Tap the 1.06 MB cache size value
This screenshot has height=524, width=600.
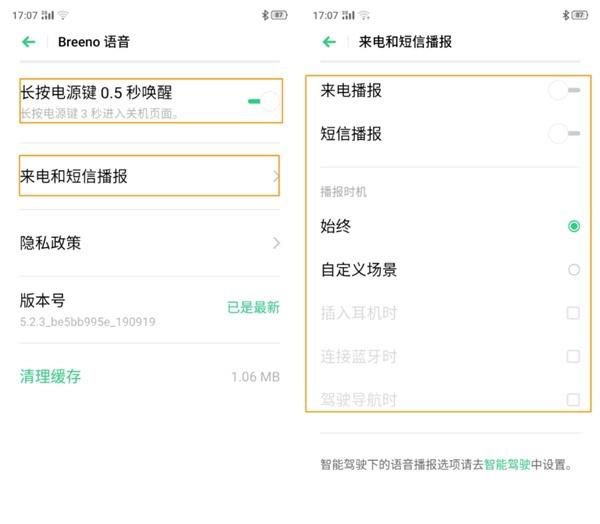256,377
